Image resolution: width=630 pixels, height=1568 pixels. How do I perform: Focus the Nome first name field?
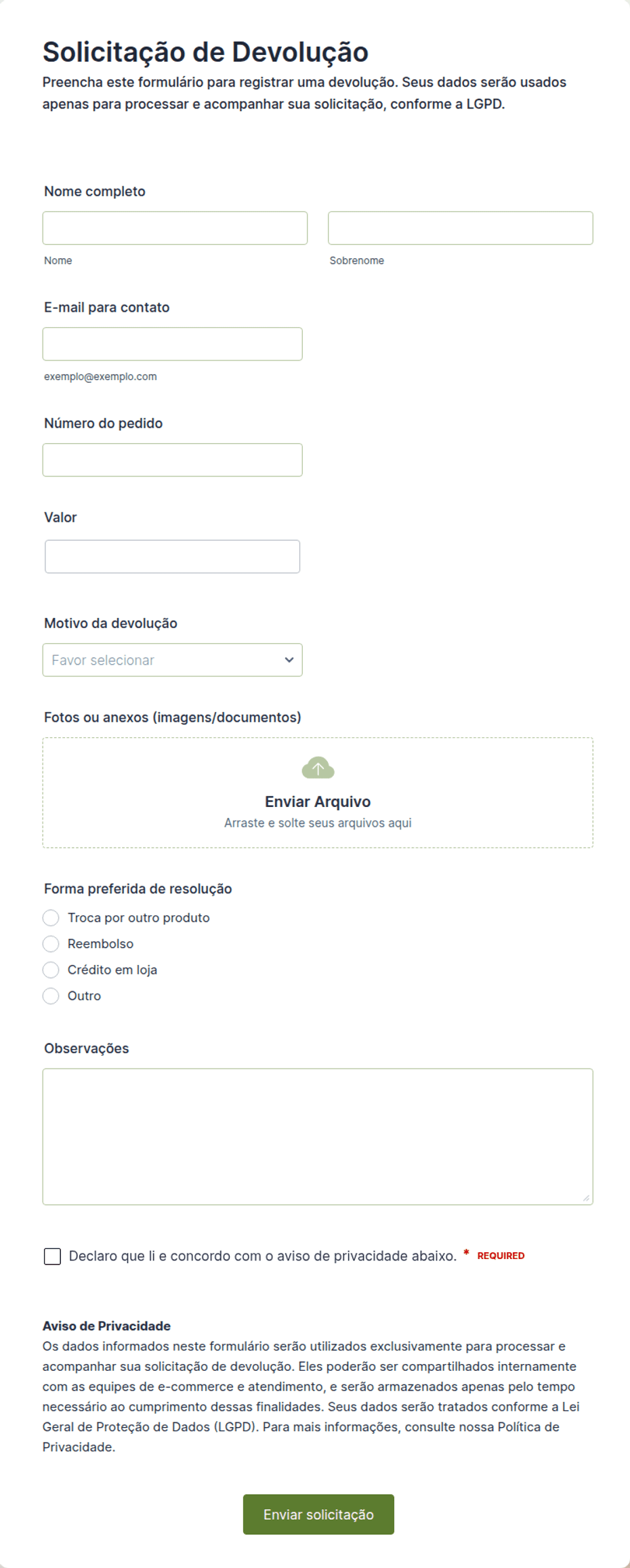[175, 228]
